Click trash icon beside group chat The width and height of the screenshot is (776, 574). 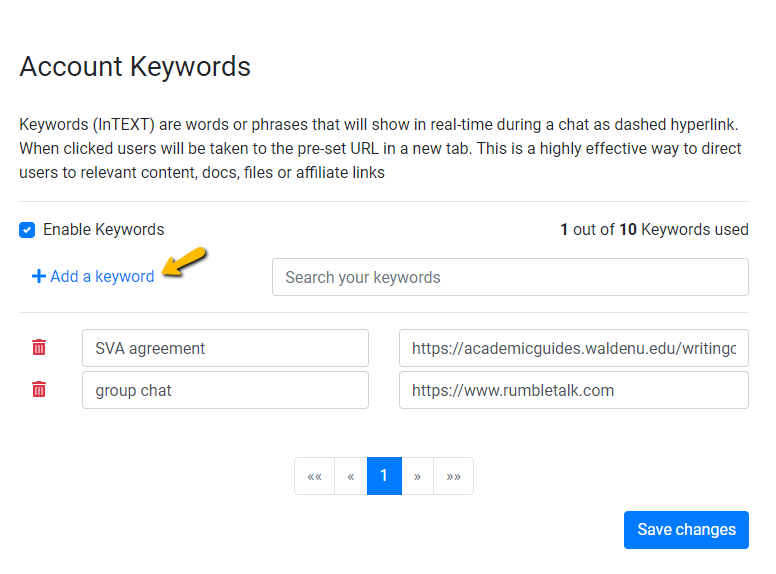click(39, 390)
